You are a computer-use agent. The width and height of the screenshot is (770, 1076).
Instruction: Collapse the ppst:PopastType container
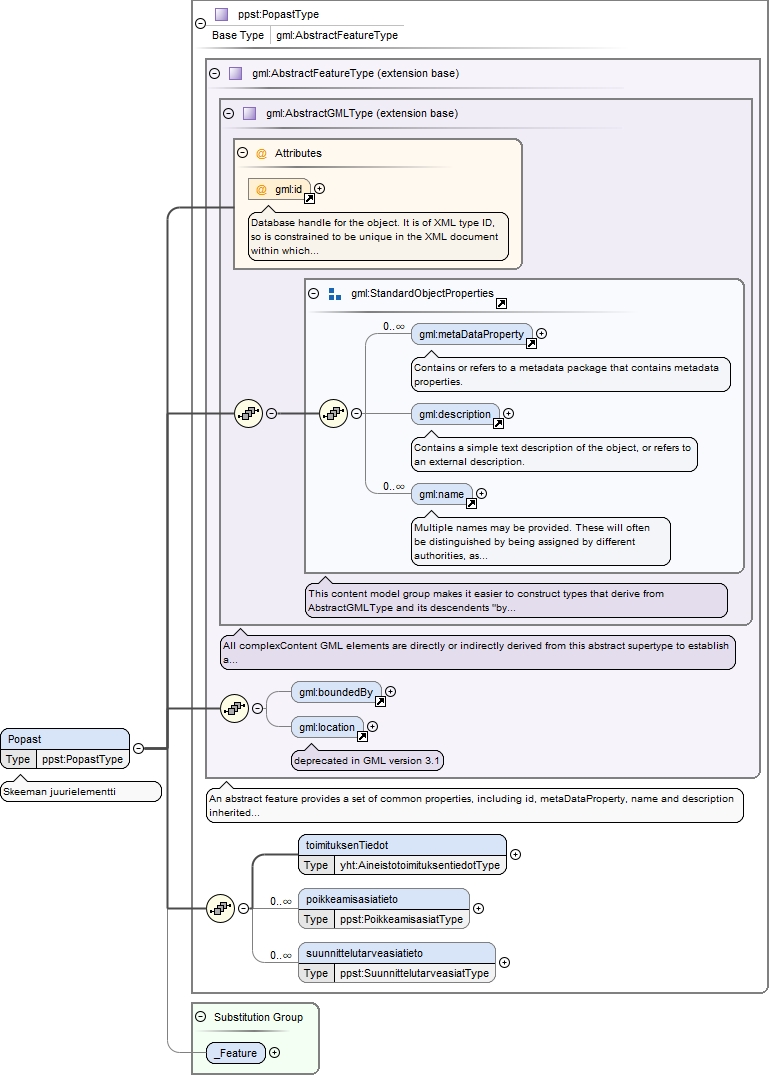tap(200, 23)
